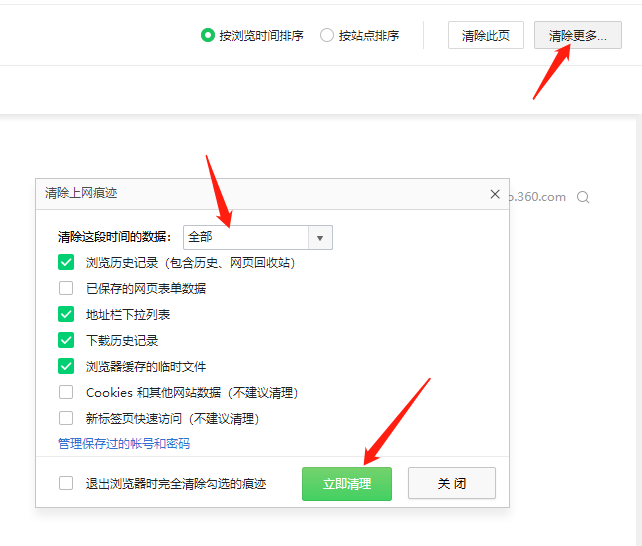Click the 清除此页 button
Screen dimensions: 642x546
(485, 35)
